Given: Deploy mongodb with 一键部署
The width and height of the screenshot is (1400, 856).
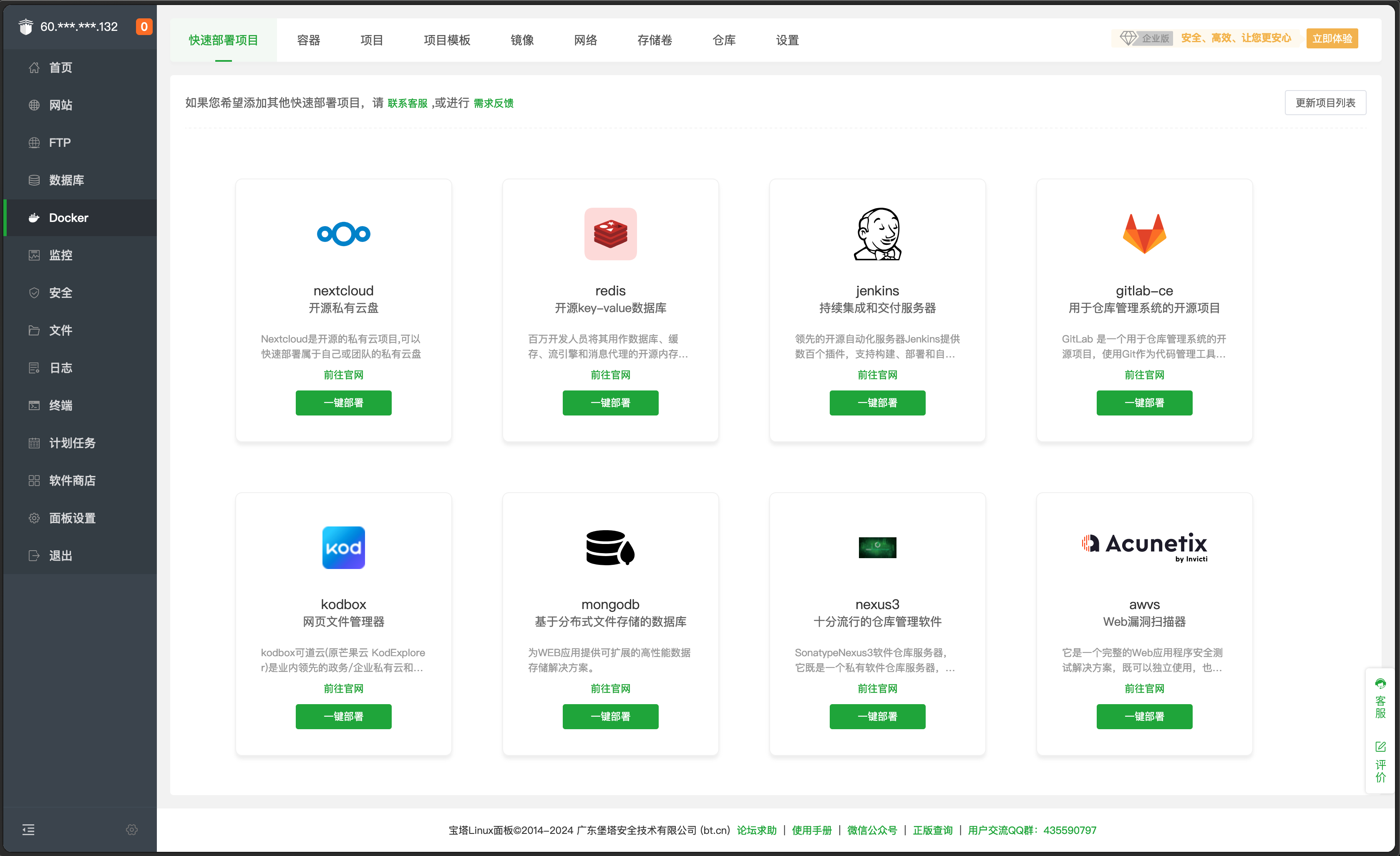Looking at the screenshot, I should pos(610,716).
